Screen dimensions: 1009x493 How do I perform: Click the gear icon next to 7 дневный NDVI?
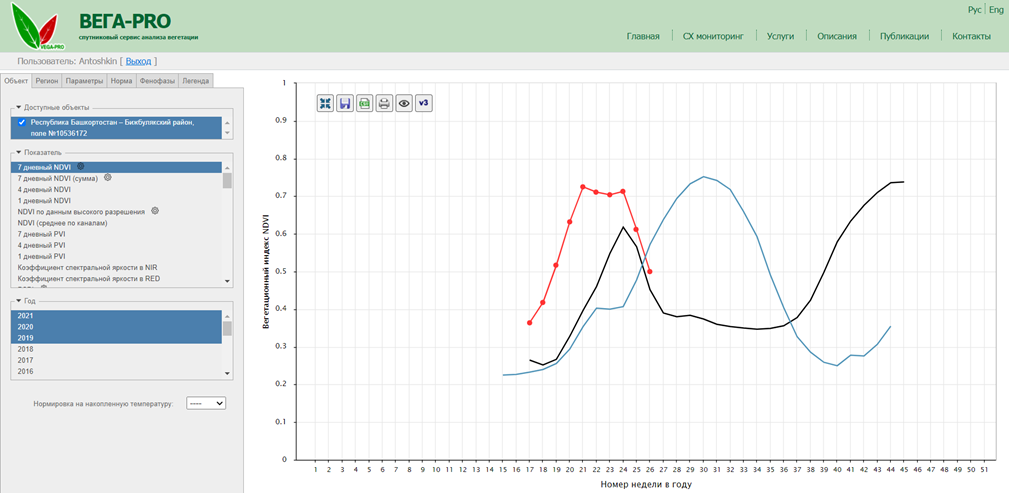tap(81, 166)
